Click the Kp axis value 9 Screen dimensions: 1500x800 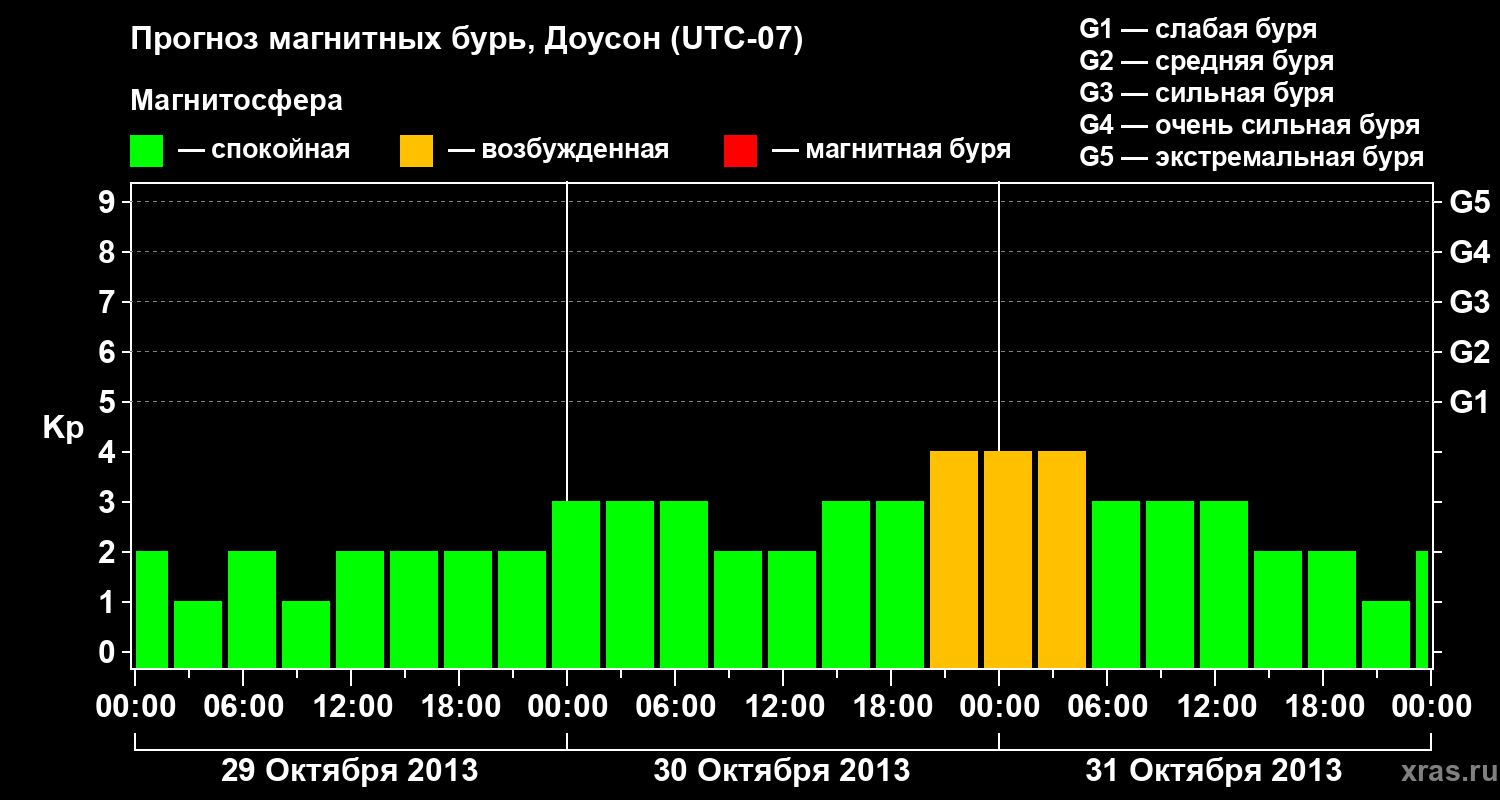click(x=109, y=202)
